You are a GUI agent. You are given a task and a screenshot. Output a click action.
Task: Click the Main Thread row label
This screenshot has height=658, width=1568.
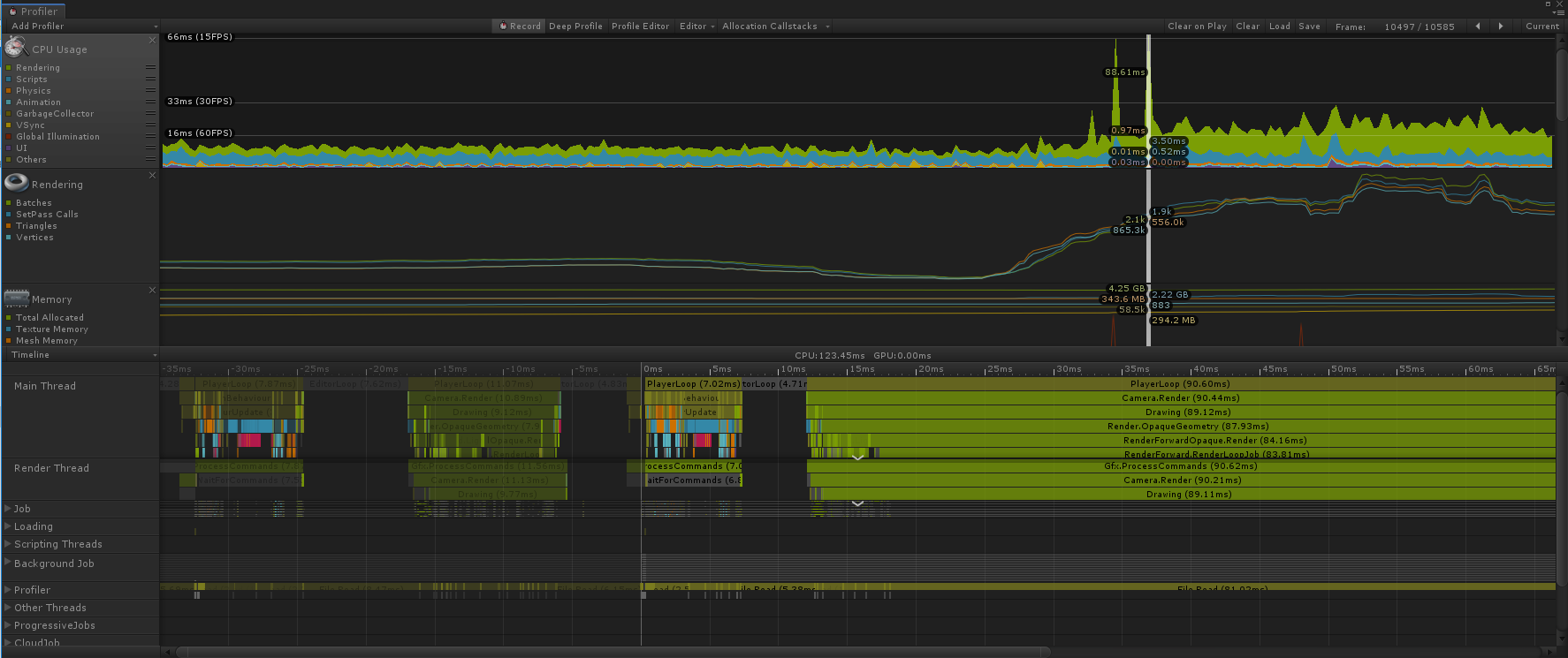[x=45, y=386]
